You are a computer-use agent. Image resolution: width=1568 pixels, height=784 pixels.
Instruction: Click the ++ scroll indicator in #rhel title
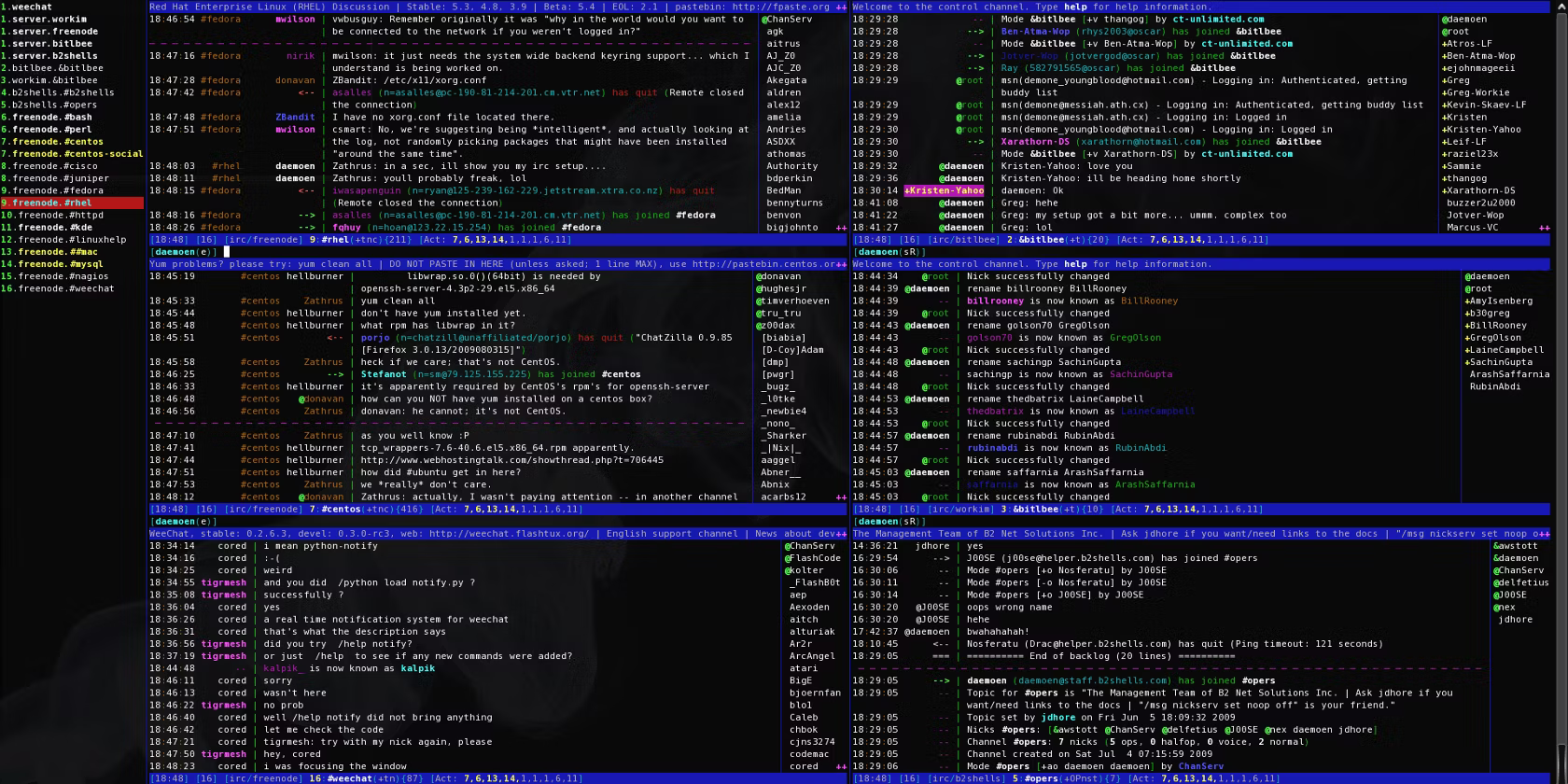[841, 7]
